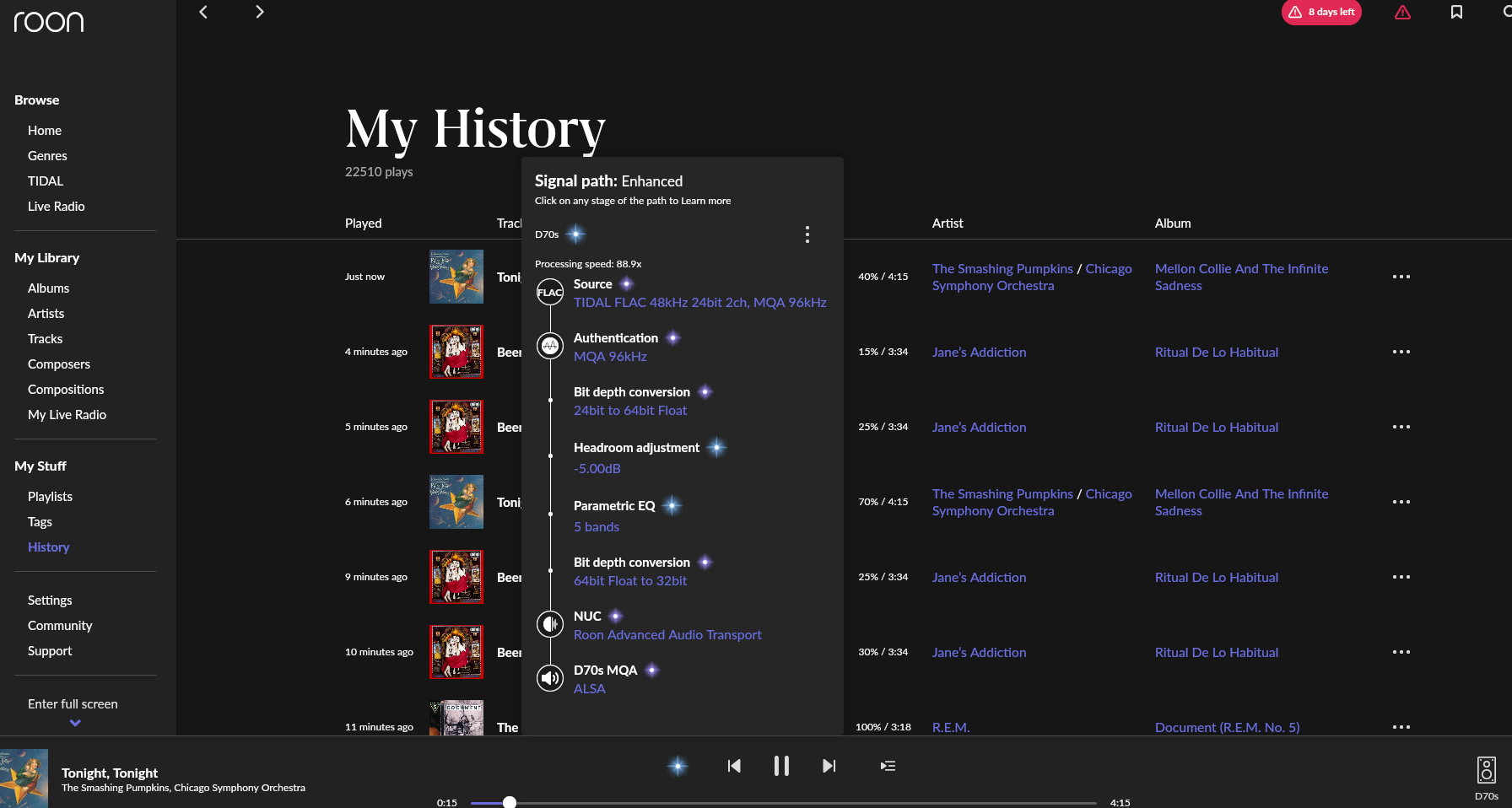Click the star beside Authentication
Viewport: 1512px width, 808px height.
pos(672,338)
